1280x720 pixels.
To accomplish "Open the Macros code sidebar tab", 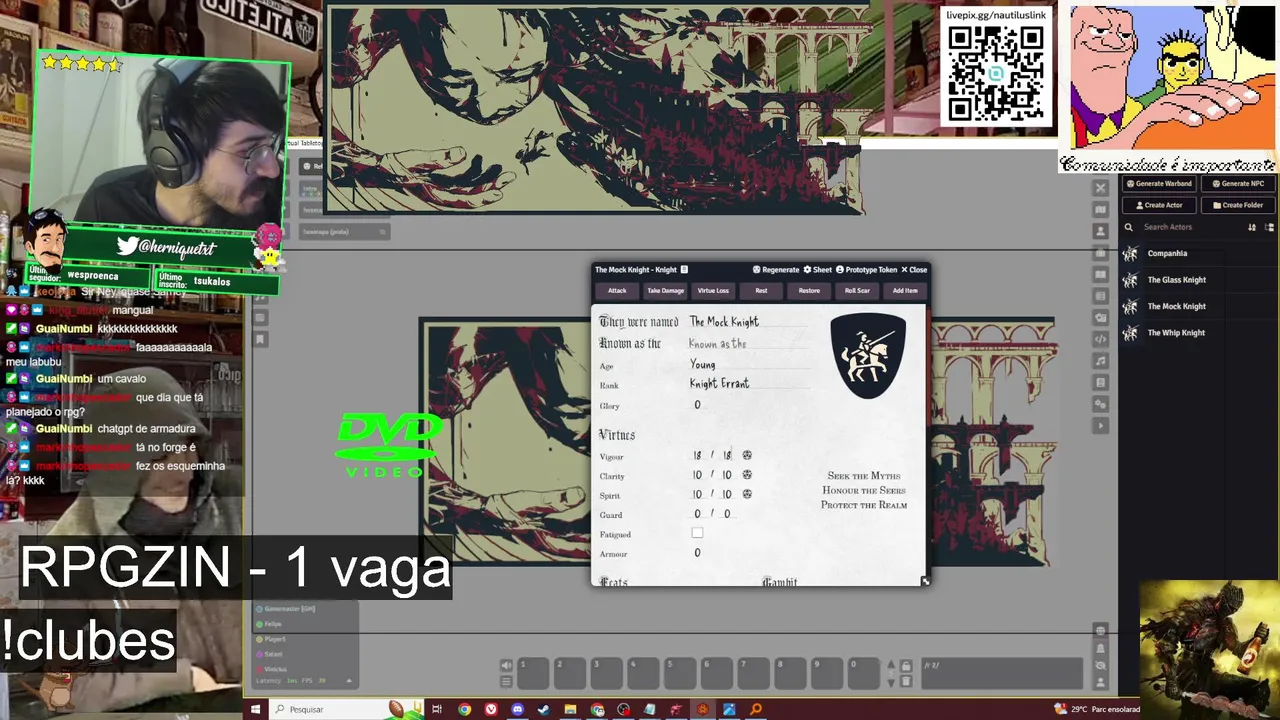I will [1101, 339].
